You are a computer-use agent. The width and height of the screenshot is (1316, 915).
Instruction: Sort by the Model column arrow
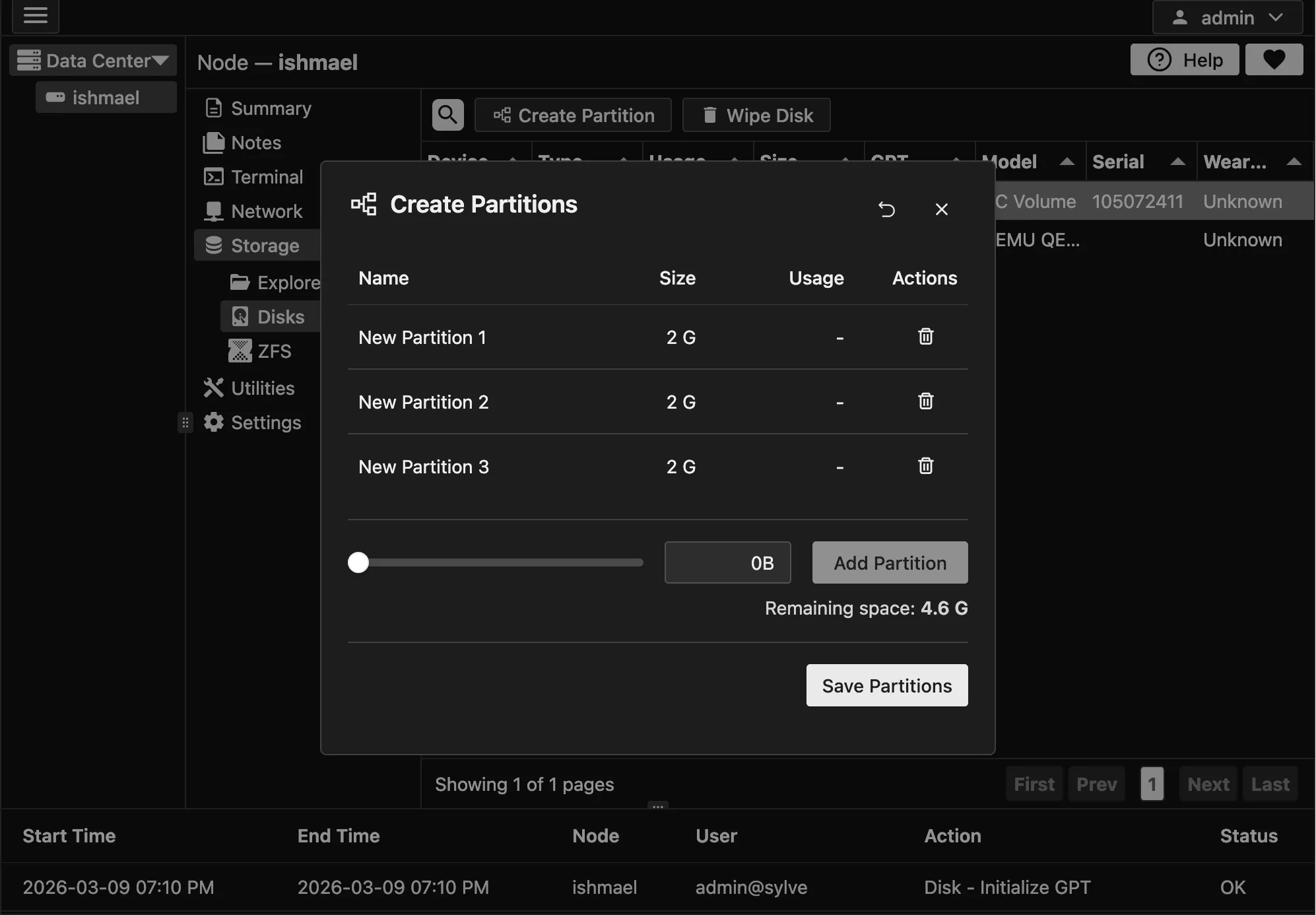click(1068, 162)
